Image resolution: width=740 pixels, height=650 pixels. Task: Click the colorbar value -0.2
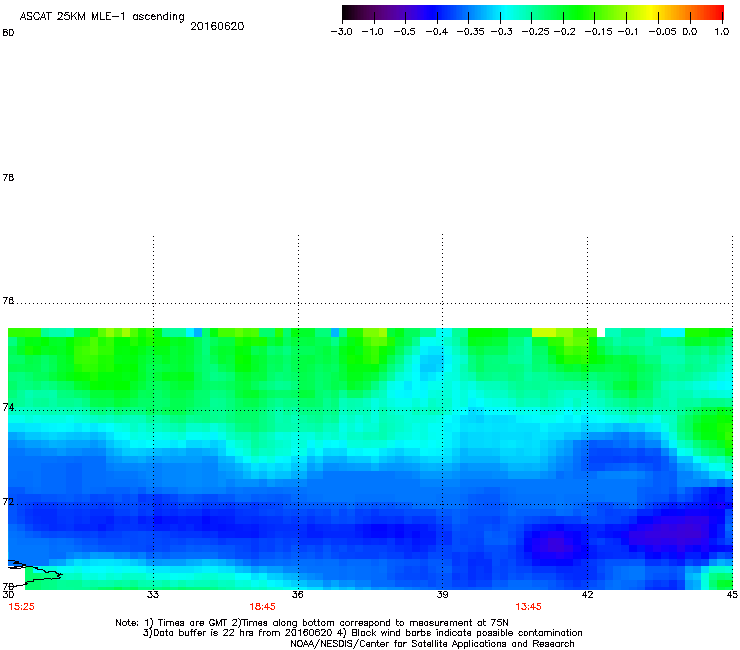point(564,32)
